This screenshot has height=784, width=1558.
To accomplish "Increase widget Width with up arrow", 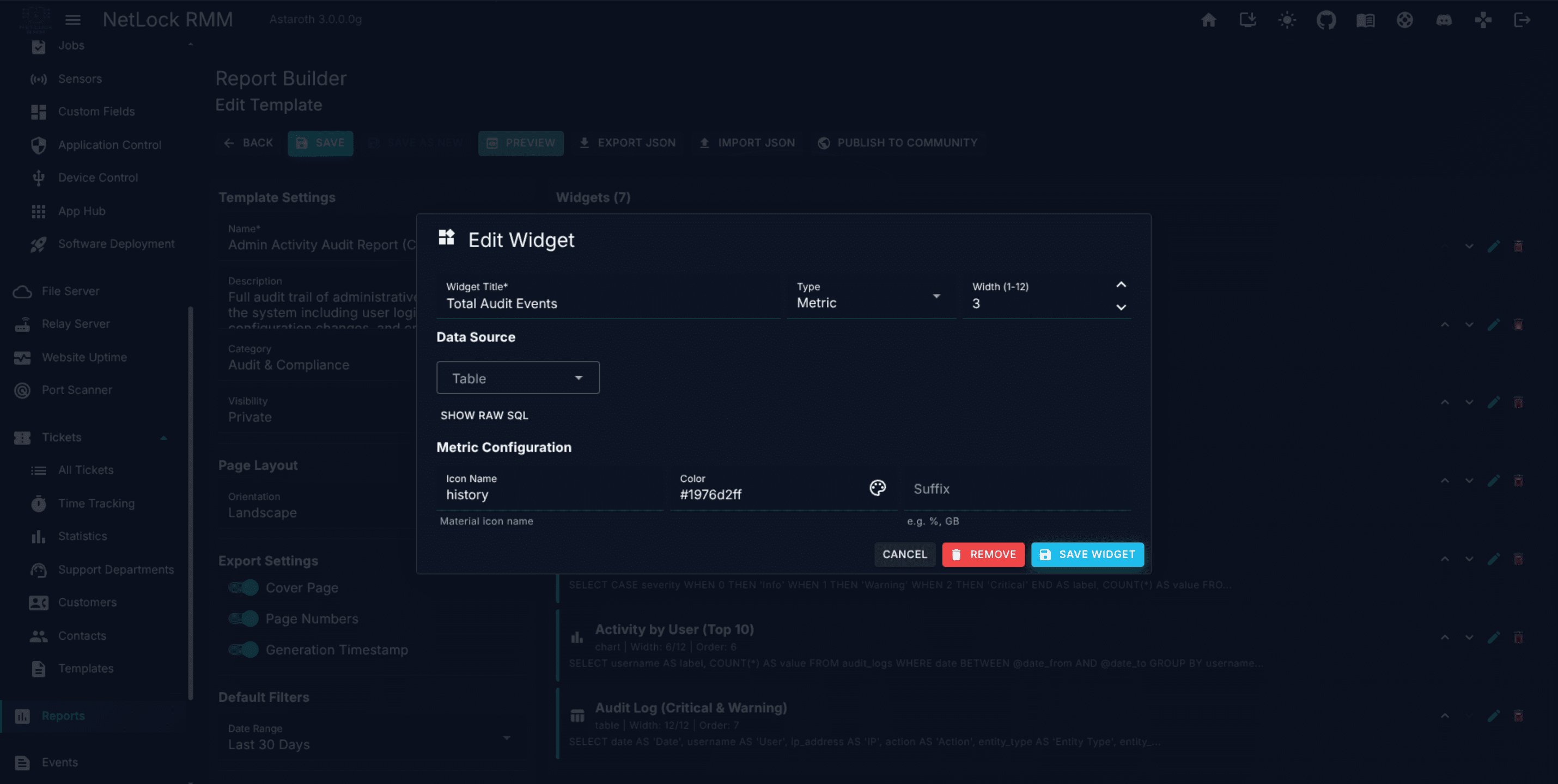I will (x=1121, y=285).
